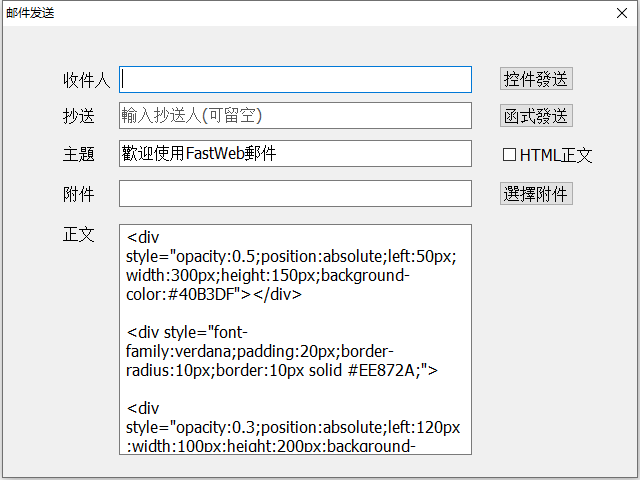Close the 邮件发送 window
Screen dimensions: 640x480
tap(622, 13)
